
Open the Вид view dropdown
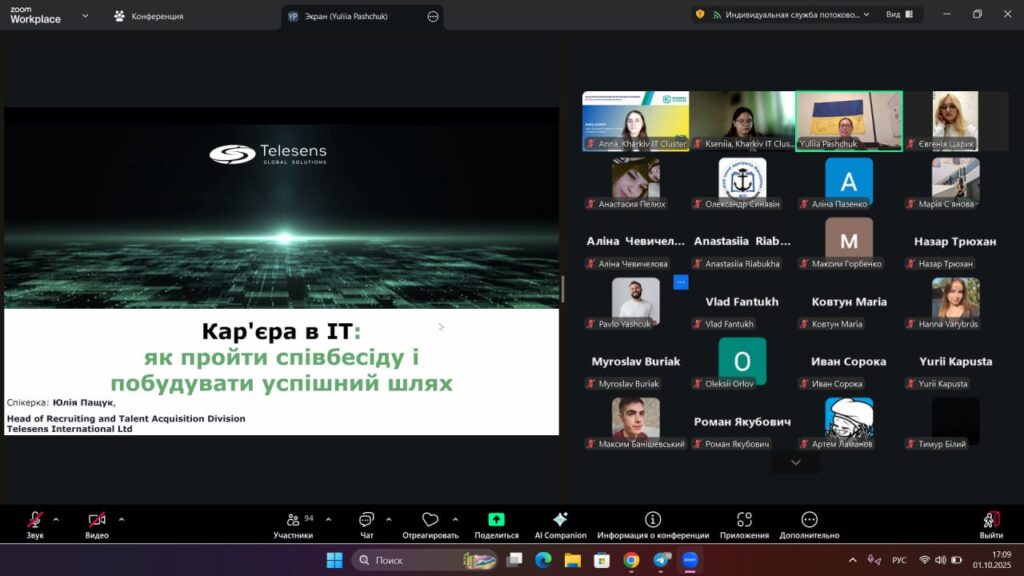tap(899, 15)
